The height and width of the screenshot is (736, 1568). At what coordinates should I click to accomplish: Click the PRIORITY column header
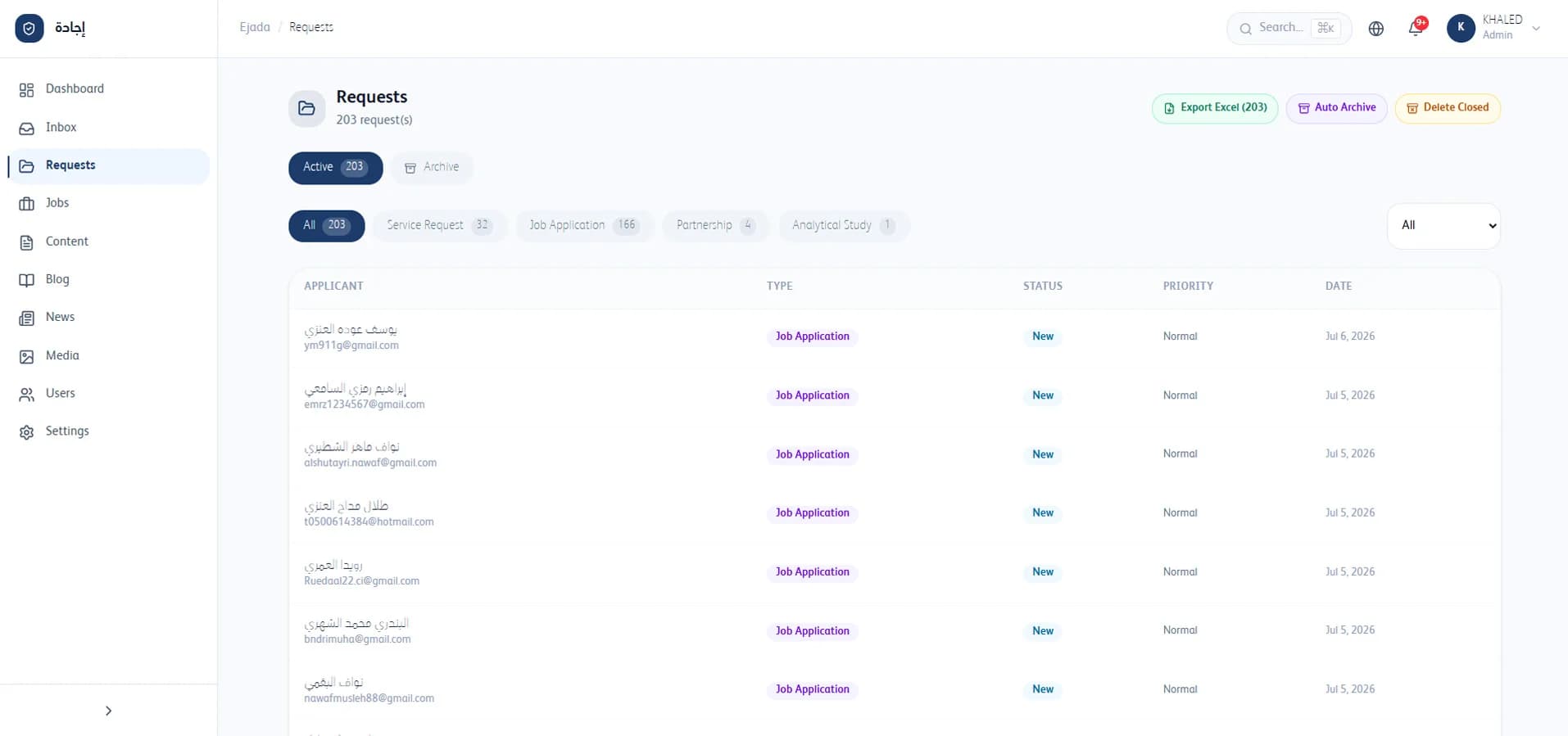1188,286
